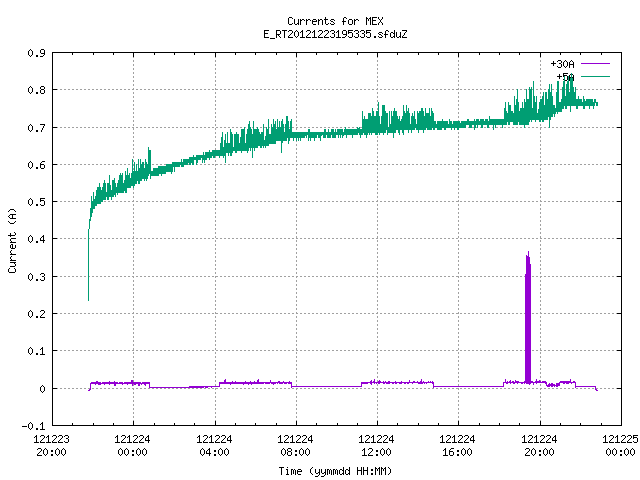640x480 pixels.
Task: Click the 'Time (yymmdd HH:MM)' x-axis label
Action: point(335,471)
